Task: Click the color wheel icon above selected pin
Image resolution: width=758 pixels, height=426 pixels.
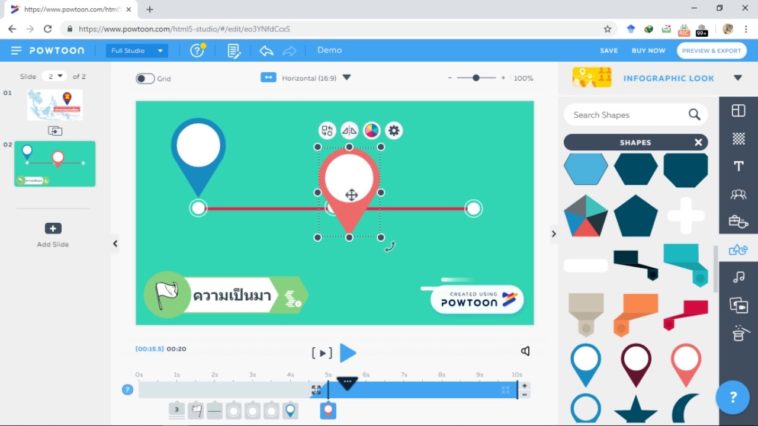Action: tap(371, 130)
